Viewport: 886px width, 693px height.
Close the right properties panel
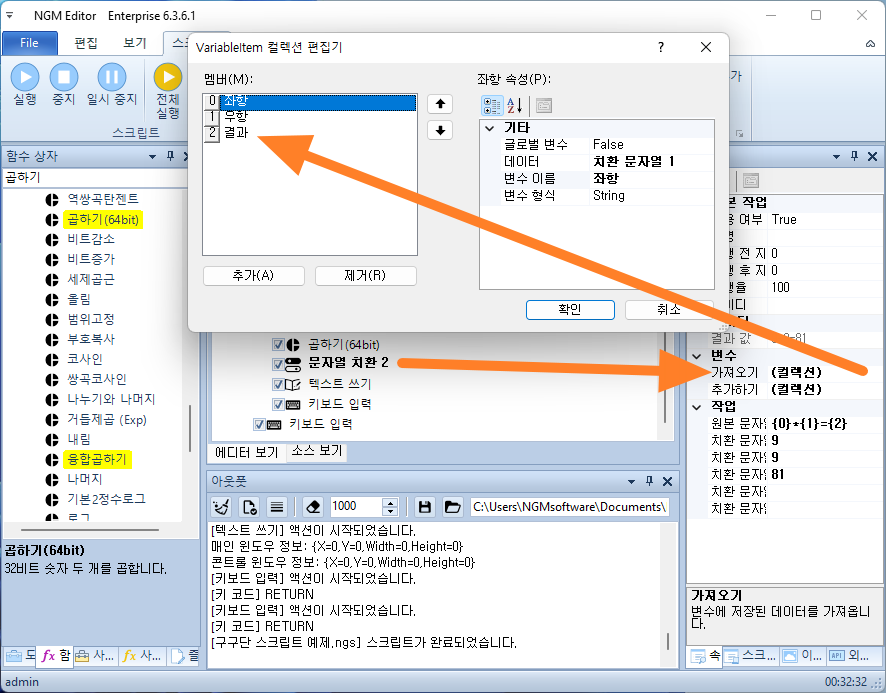[872, 157]
